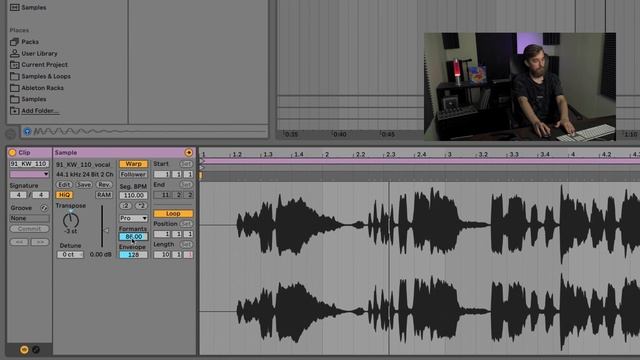Click loop Position bar field
Image resolution: width=640 pixels, height=360 pixels.
click(x=162, y=234)
